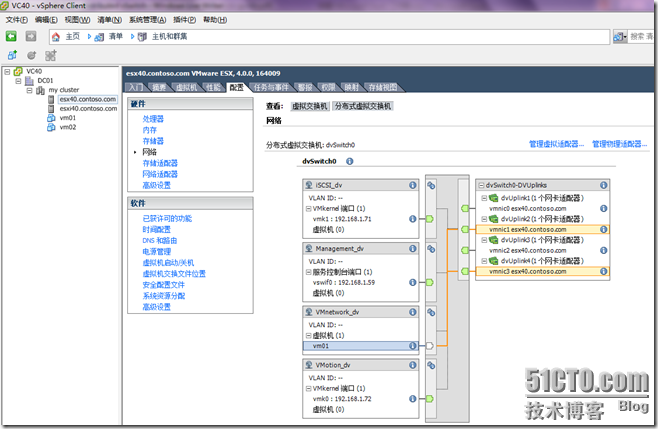The height and width of the screenshot is (429, 658).
Task: Open the 文件(F) menu
Action: point(17,20)
